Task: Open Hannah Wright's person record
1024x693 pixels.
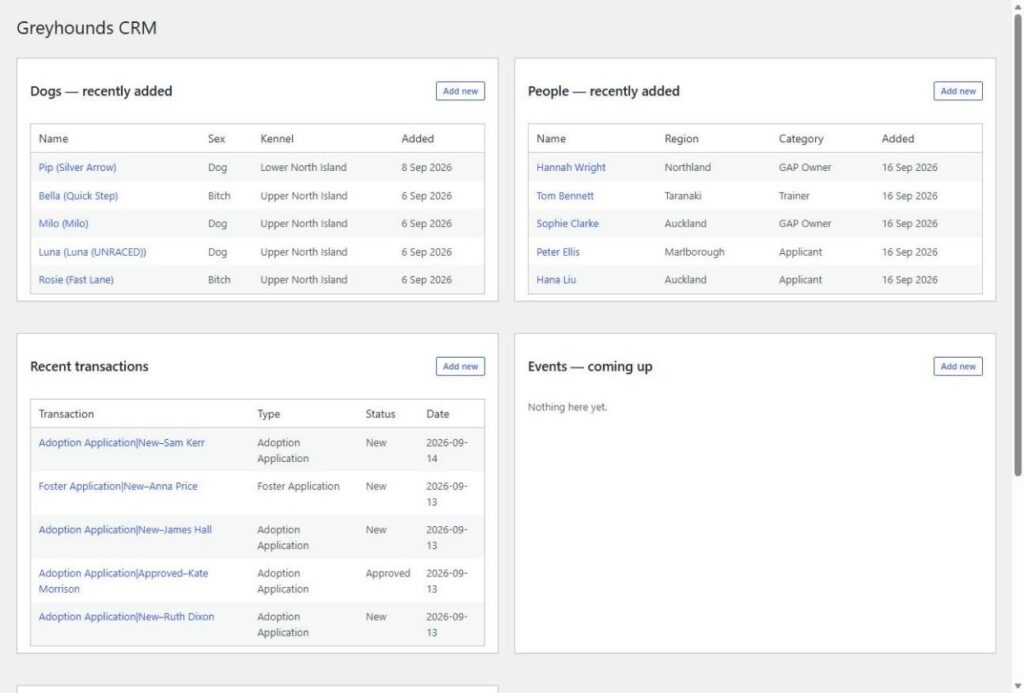Action: point(571,167)
